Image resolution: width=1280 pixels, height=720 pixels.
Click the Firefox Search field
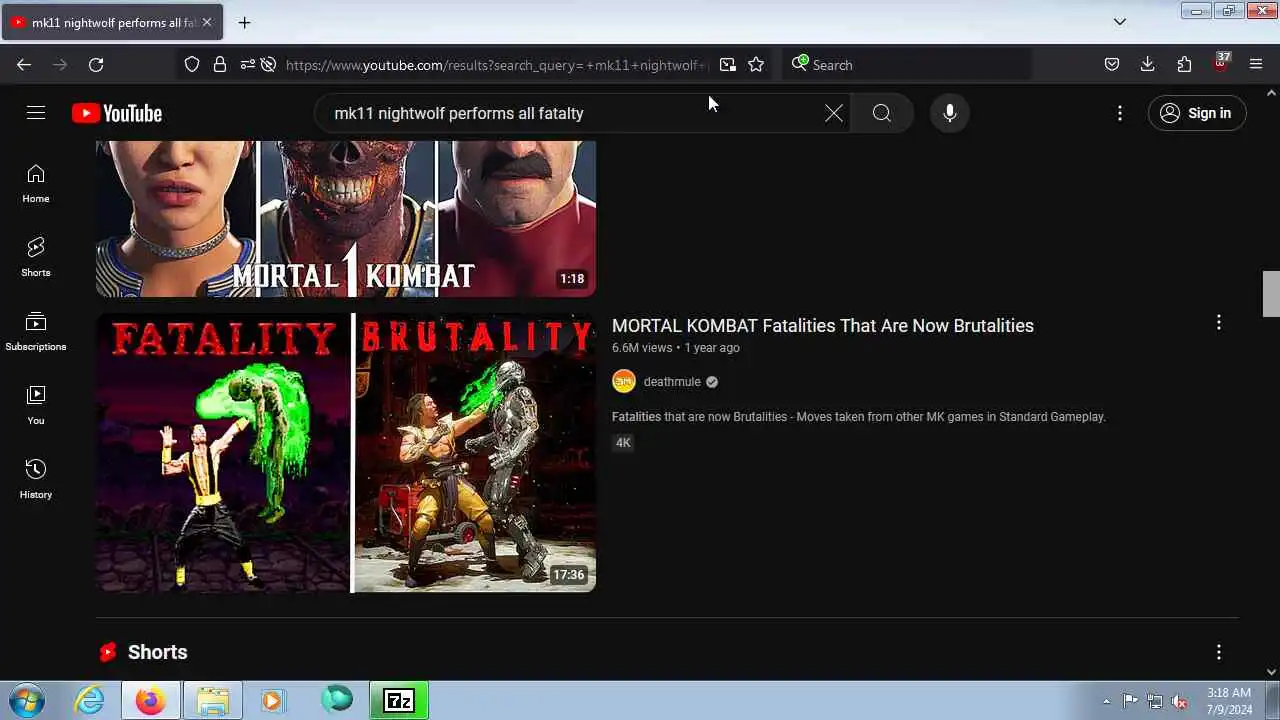908,64
